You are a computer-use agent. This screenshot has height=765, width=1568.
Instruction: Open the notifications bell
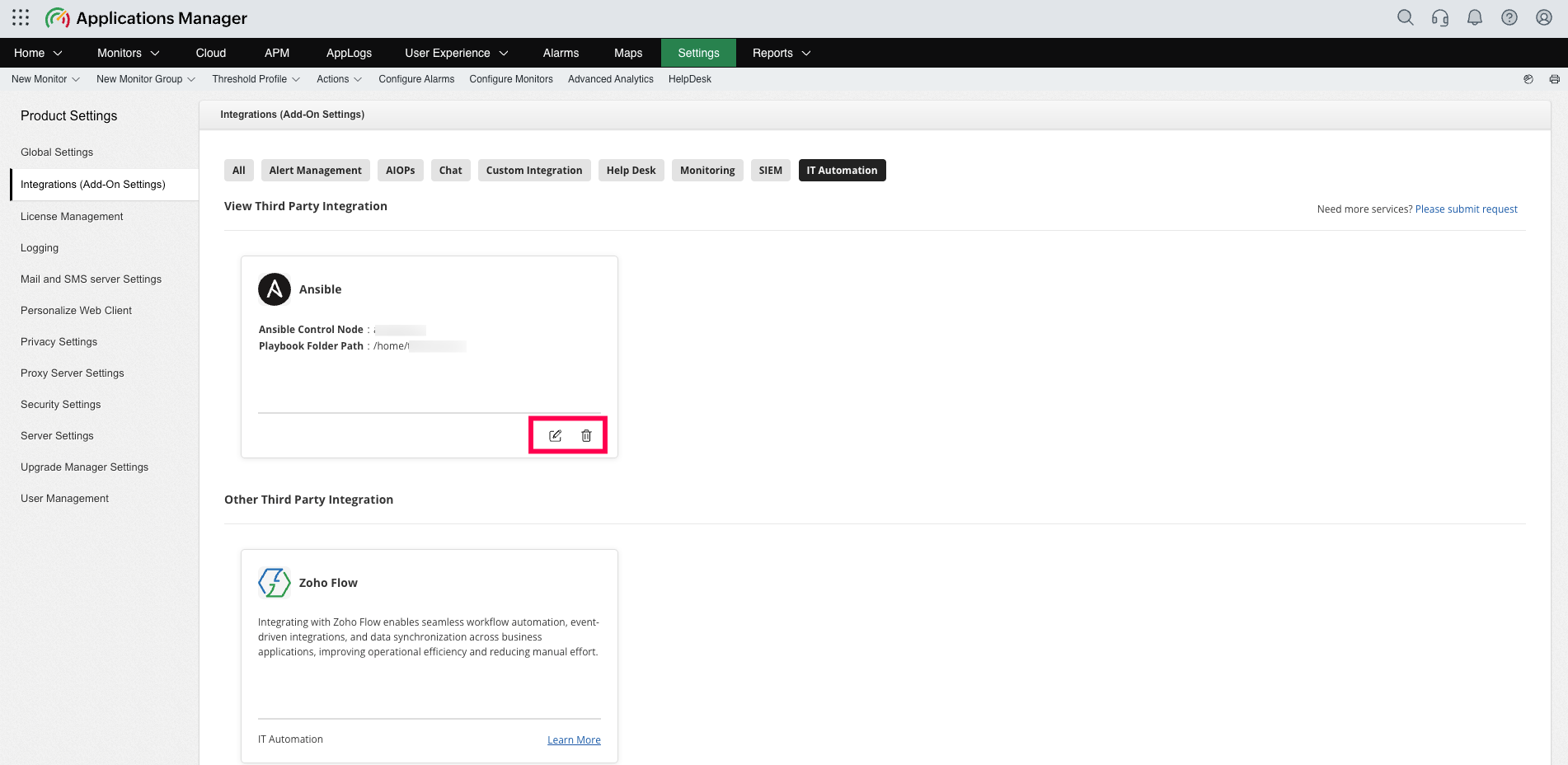pos(1475,17)
